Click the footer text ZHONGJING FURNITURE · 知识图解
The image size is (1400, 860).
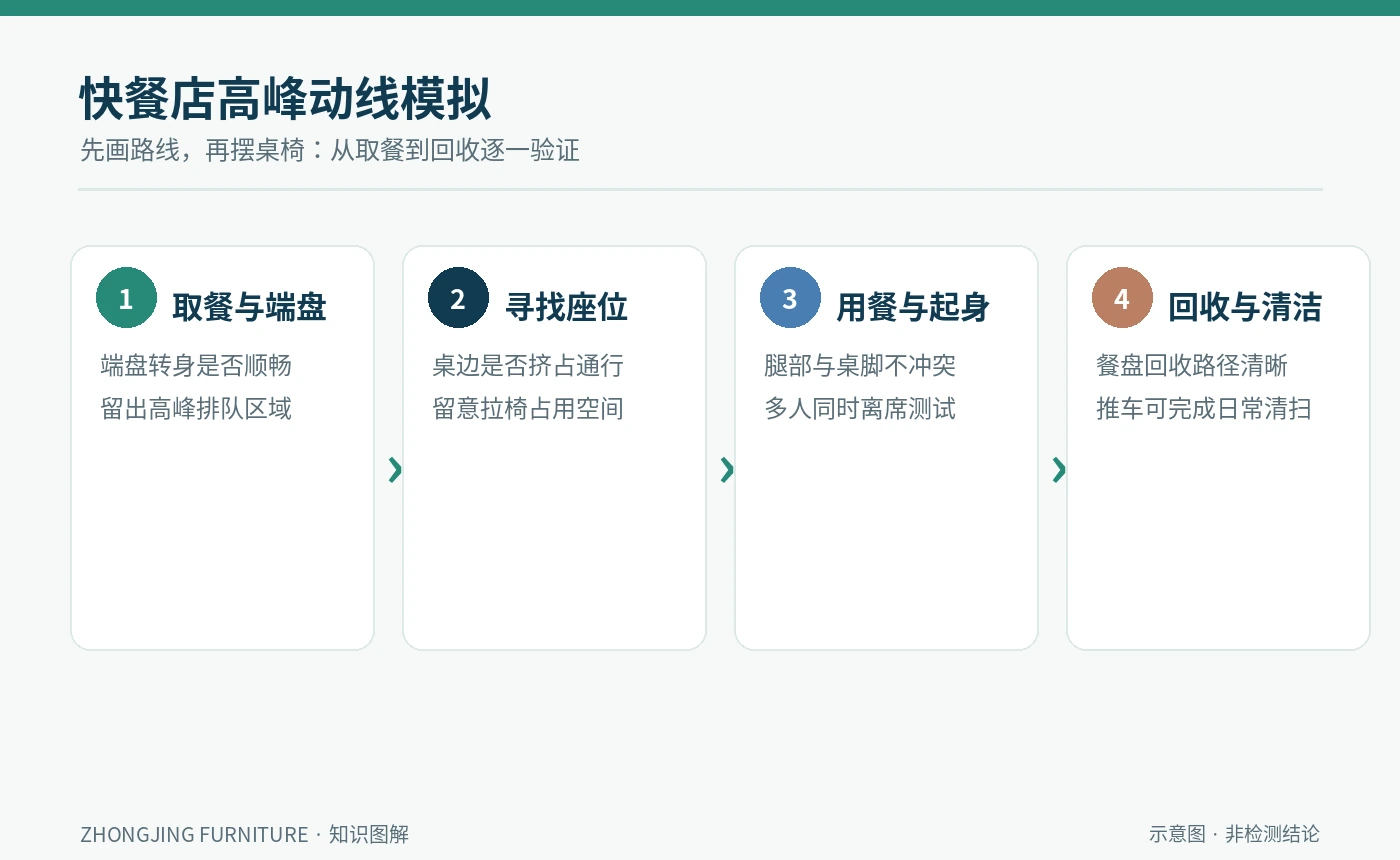pyautogui.click(x=245, y=834)
